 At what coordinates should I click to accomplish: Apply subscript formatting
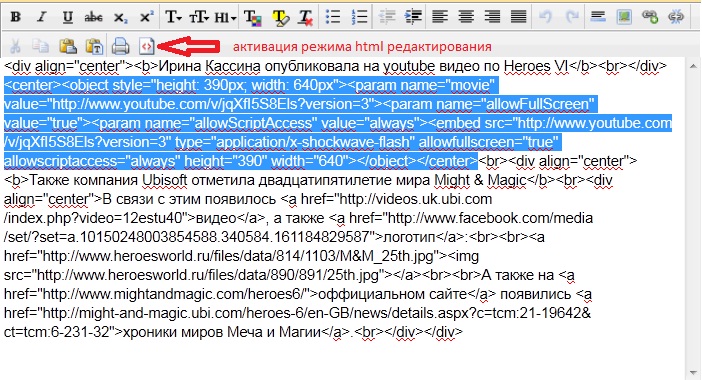(120, 17)
